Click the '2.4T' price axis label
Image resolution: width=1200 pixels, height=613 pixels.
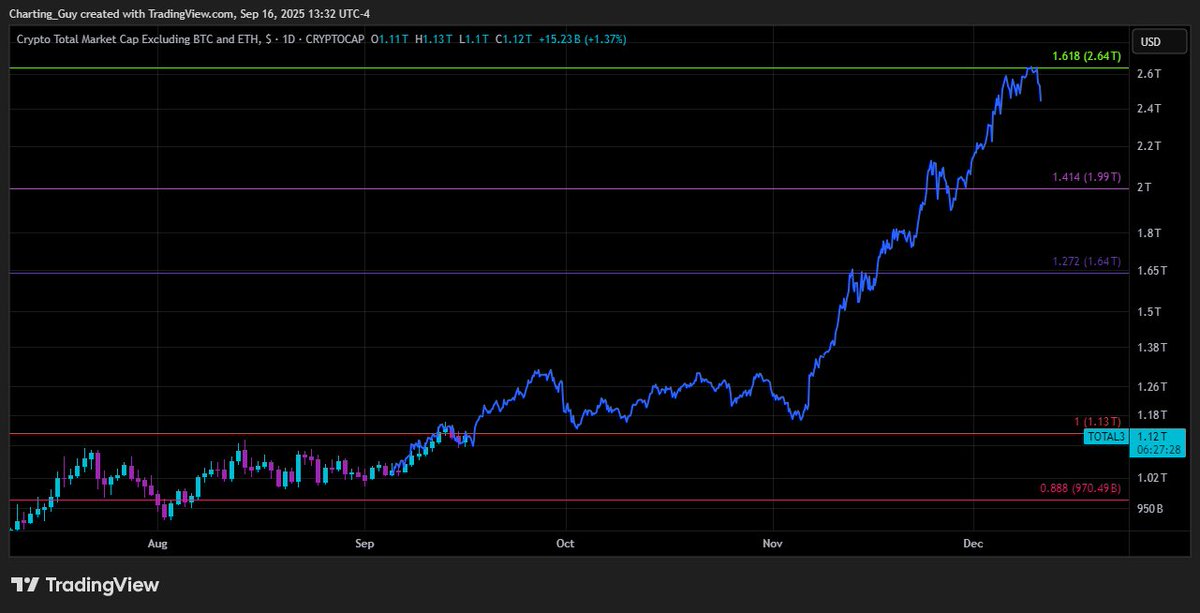pyautogui.click(x=1149, y=109)
